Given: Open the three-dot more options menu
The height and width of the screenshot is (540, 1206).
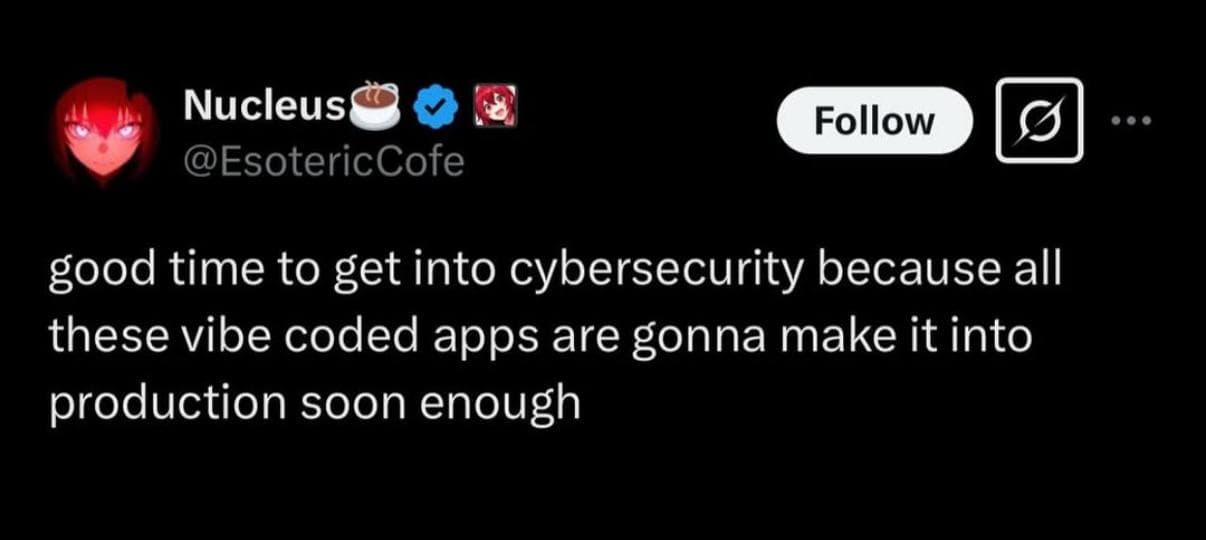Looking at the screenshot, I should (x=1132, y=121).
